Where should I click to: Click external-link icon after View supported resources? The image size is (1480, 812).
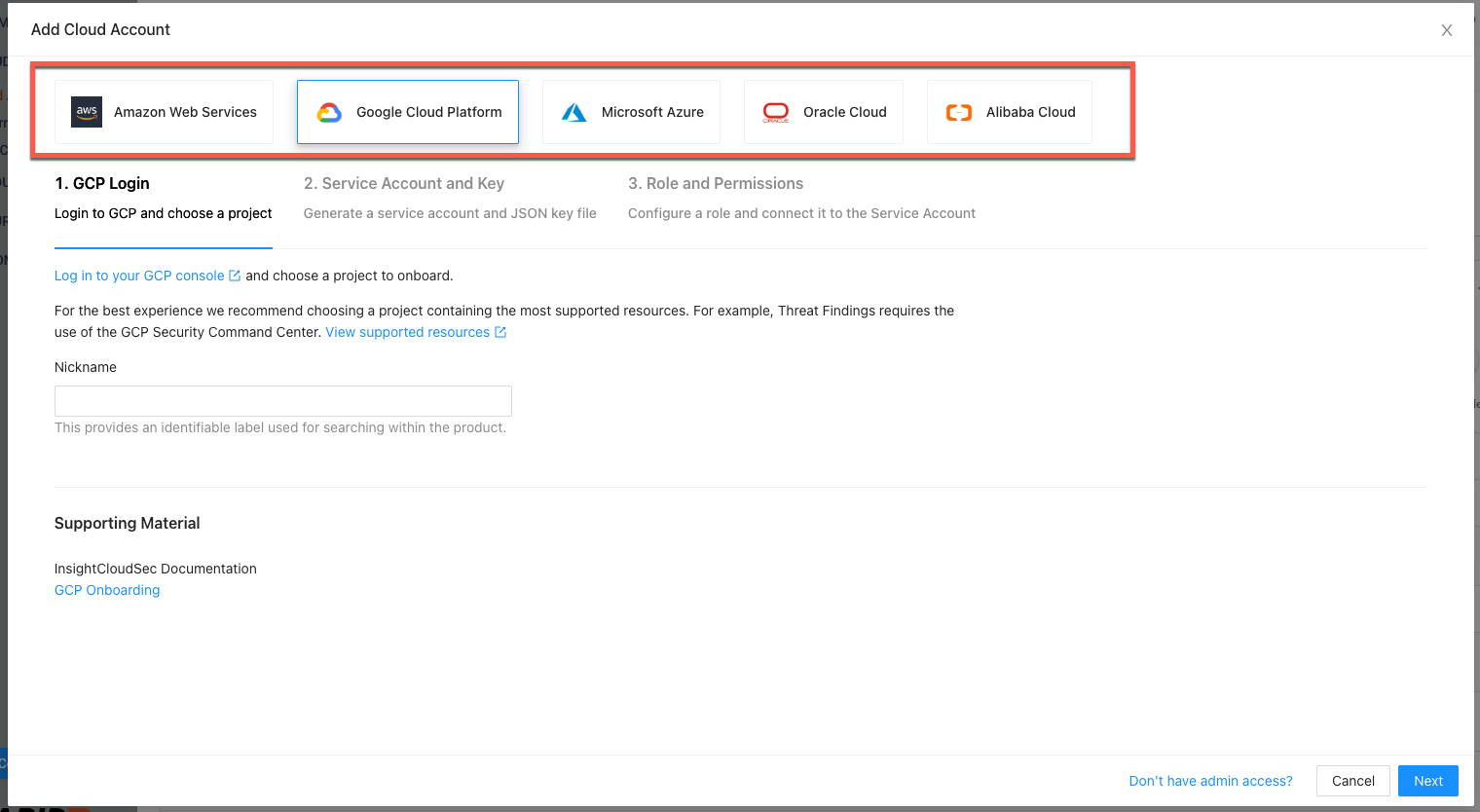tap(500, 332)
